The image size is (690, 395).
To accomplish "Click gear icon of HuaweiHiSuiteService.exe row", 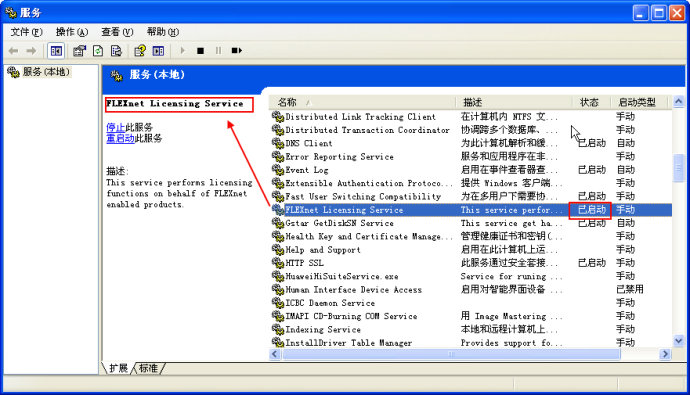I will coord(278,276).
